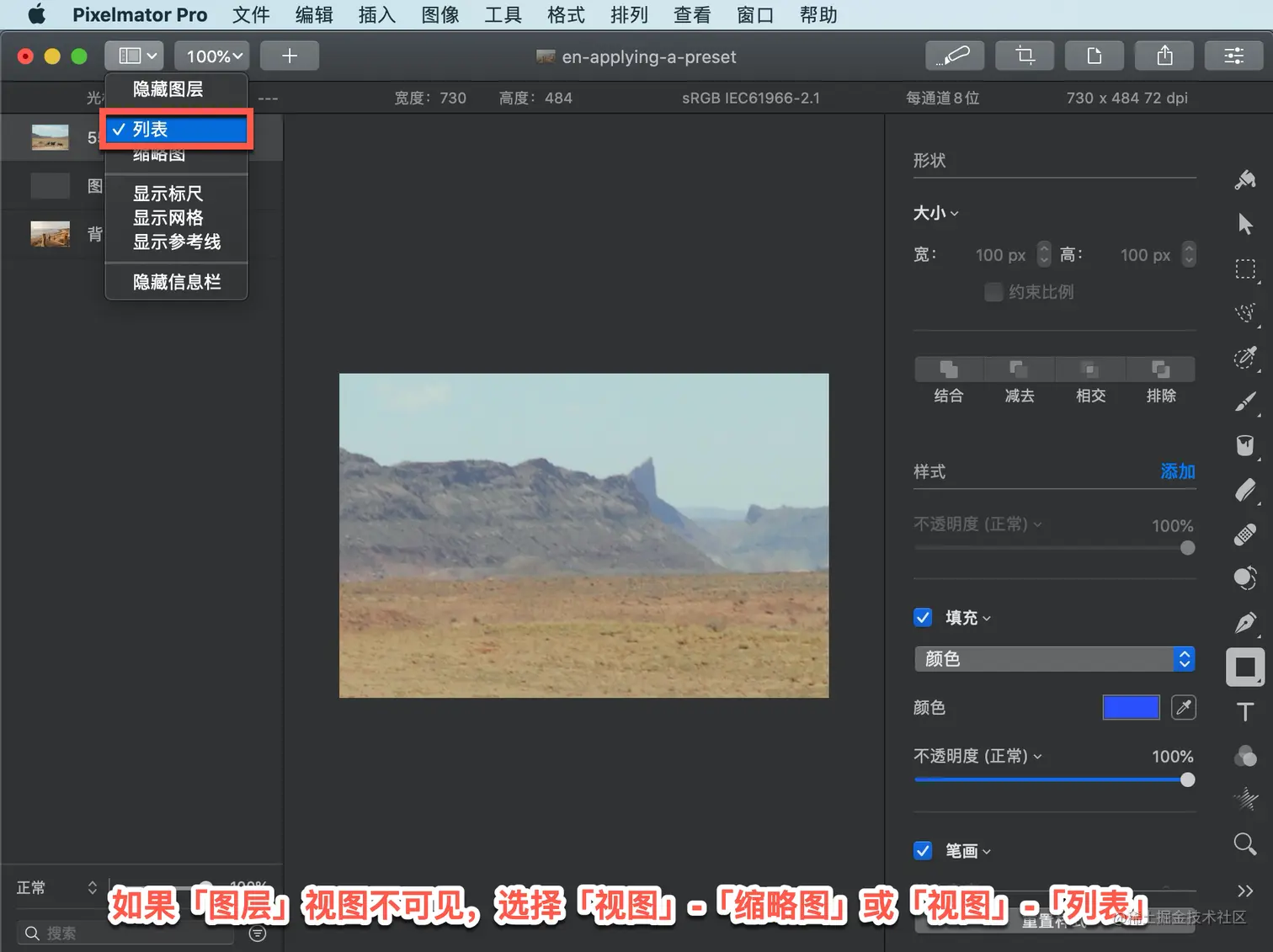
Task: Choose 显示参考线 from the view menu
Action: click(x=177, y=242)
